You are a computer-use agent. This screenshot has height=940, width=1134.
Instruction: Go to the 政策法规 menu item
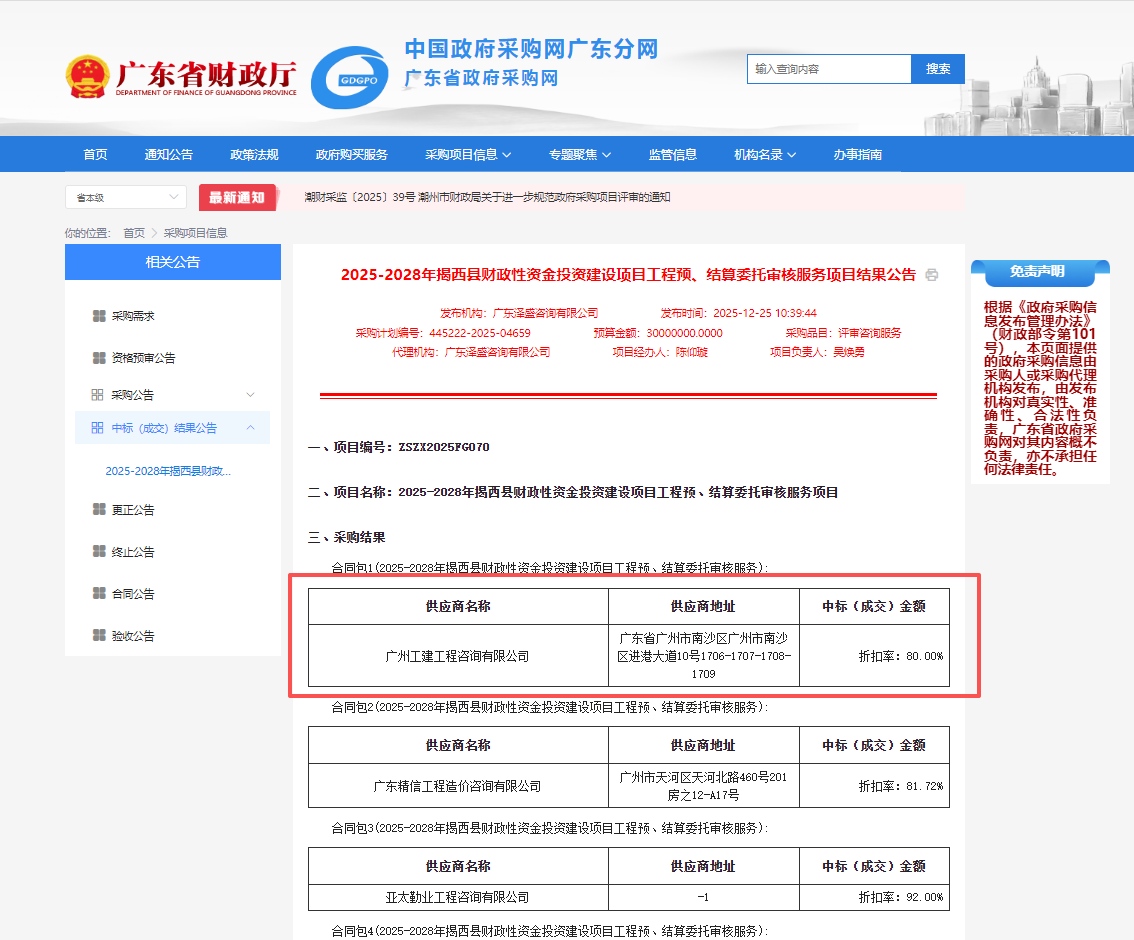[x=254, y=154]
